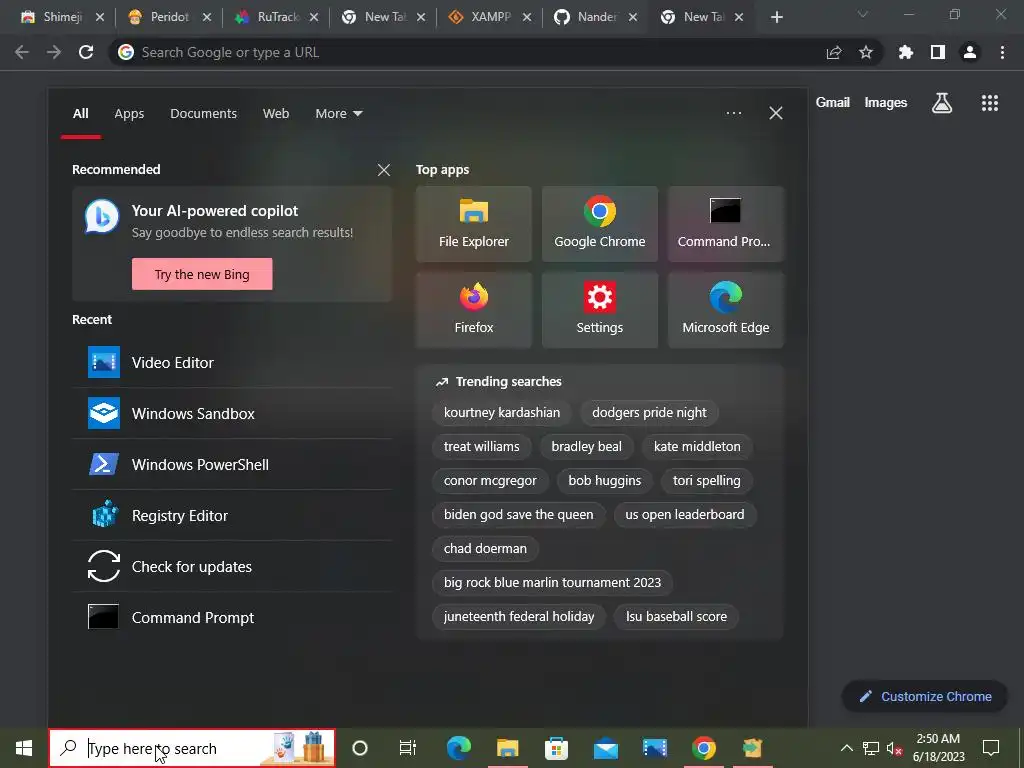
Task: Open Mail app on the taskbar
Action: (605, 748)
